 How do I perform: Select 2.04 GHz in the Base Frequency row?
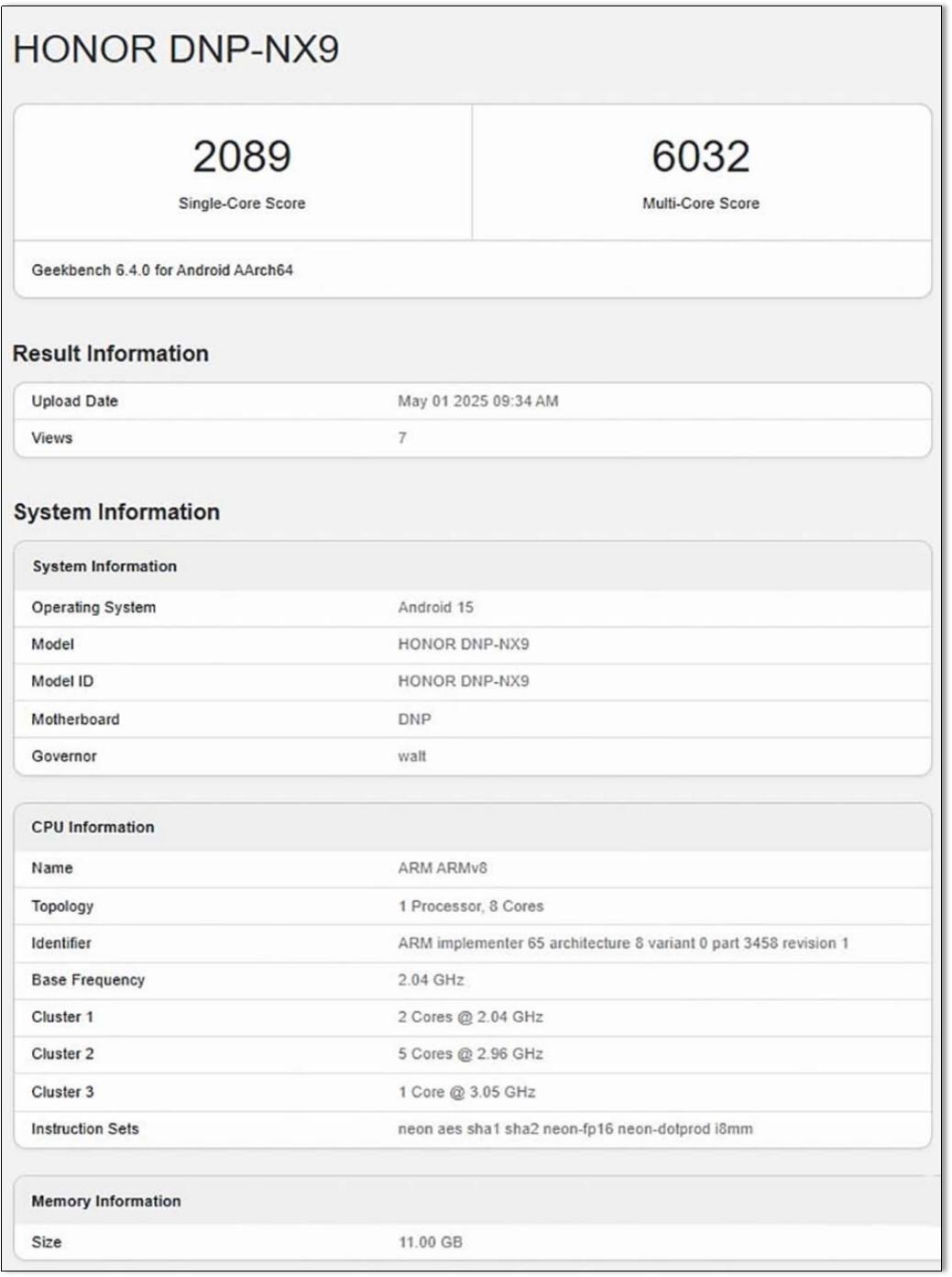[x=432, y=980]
